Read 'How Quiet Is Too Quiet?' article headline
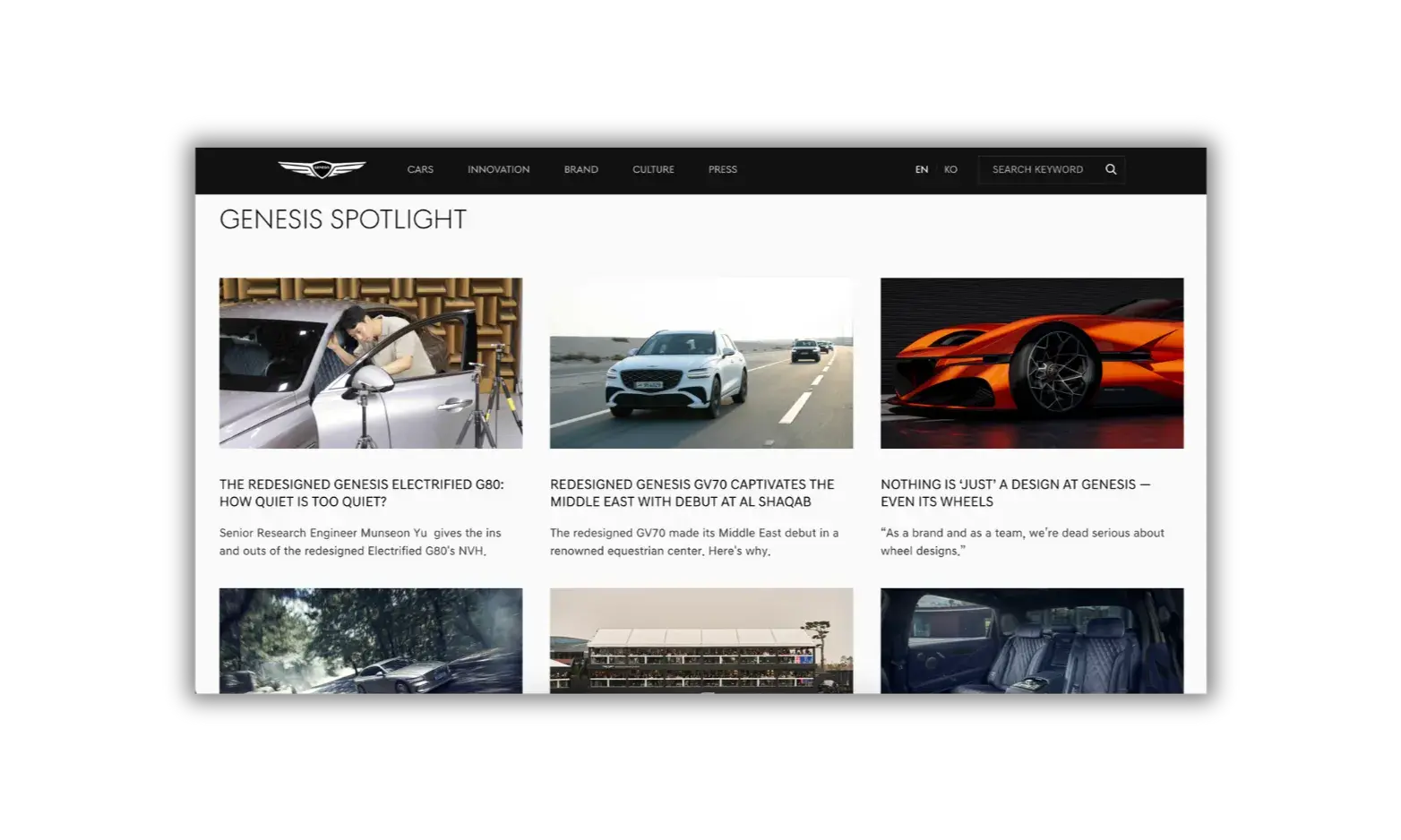 [362, 493]
